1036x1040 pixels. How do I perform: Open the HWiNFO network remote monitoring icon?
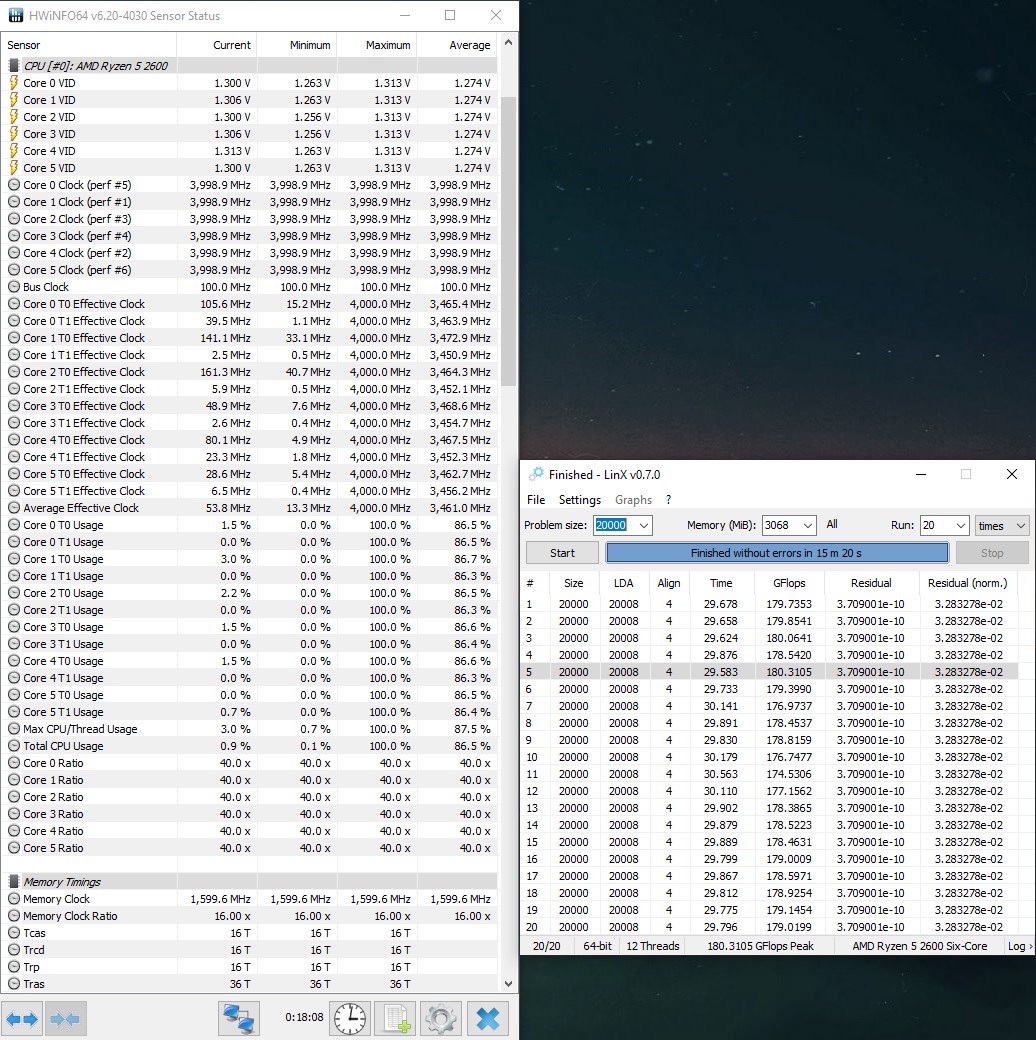pos(239,1018)
